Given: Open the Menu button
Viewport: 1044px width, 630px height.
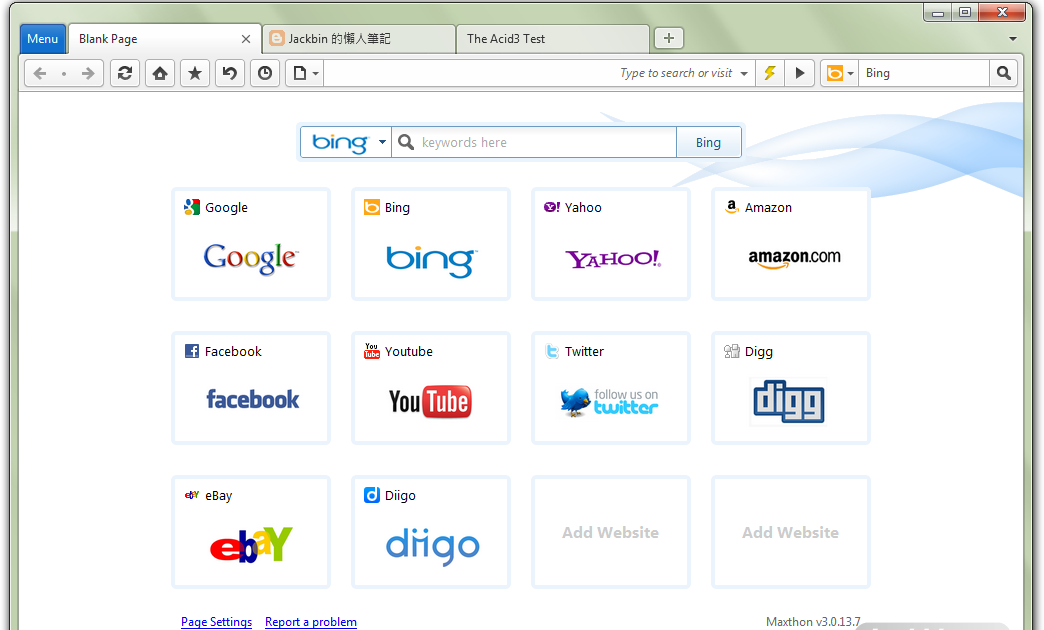Looking at the screenshot, I should click(x=43, y=39).
